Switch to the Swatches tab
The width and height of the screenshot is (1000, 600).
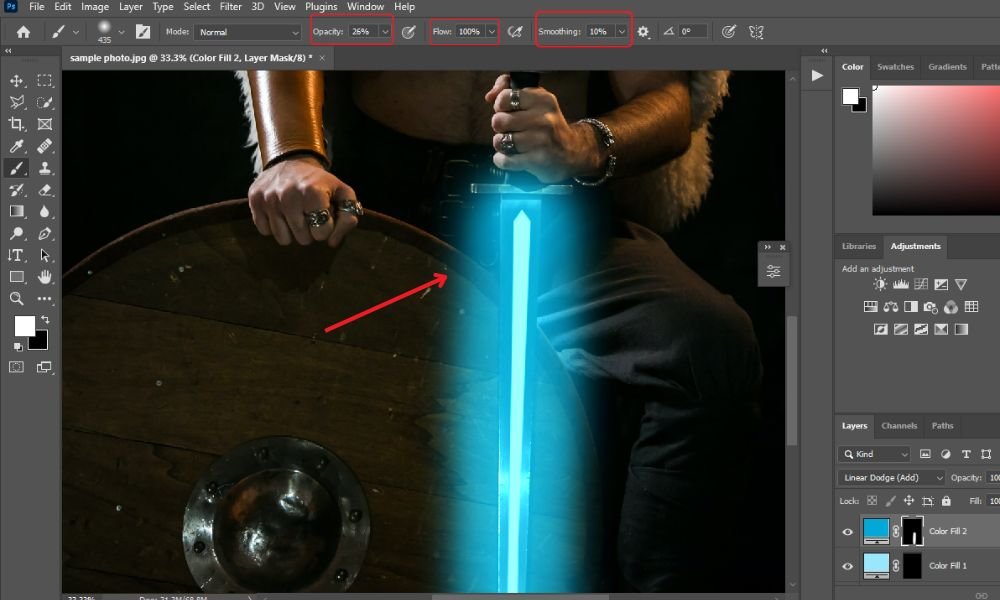coord(895,67)
